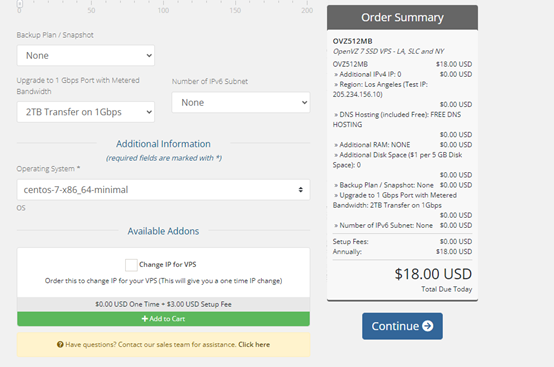Click the up-down arrows on Operating System selector
This screenshot has width=554, height=367.
point(300,190)
